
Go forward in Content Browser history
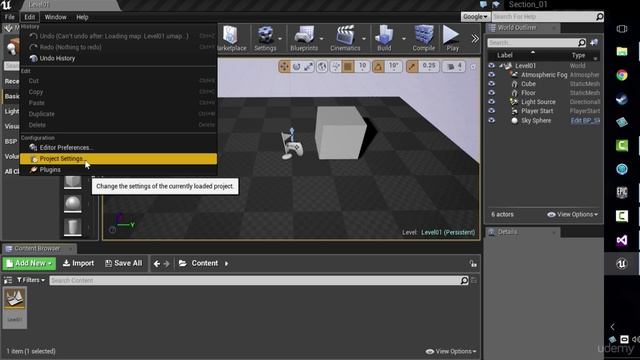click(x=167, y=264)
